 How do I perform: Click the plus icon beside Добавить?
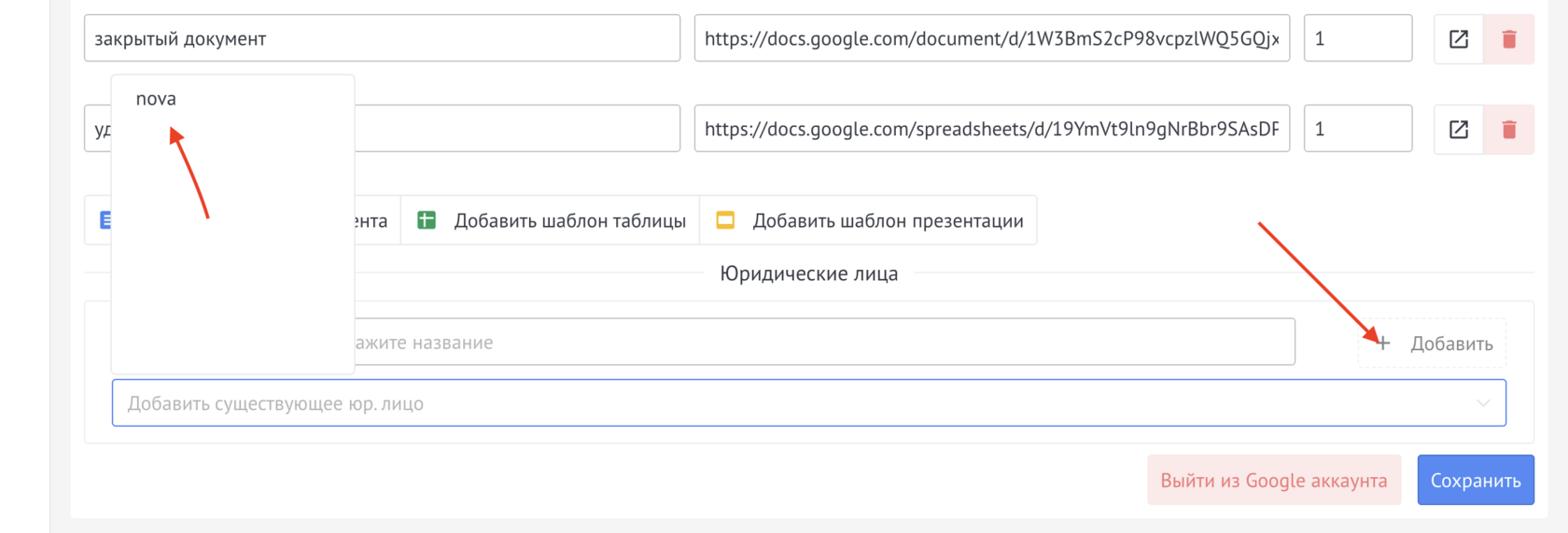pyautogui.click(x=1383, y=344)
